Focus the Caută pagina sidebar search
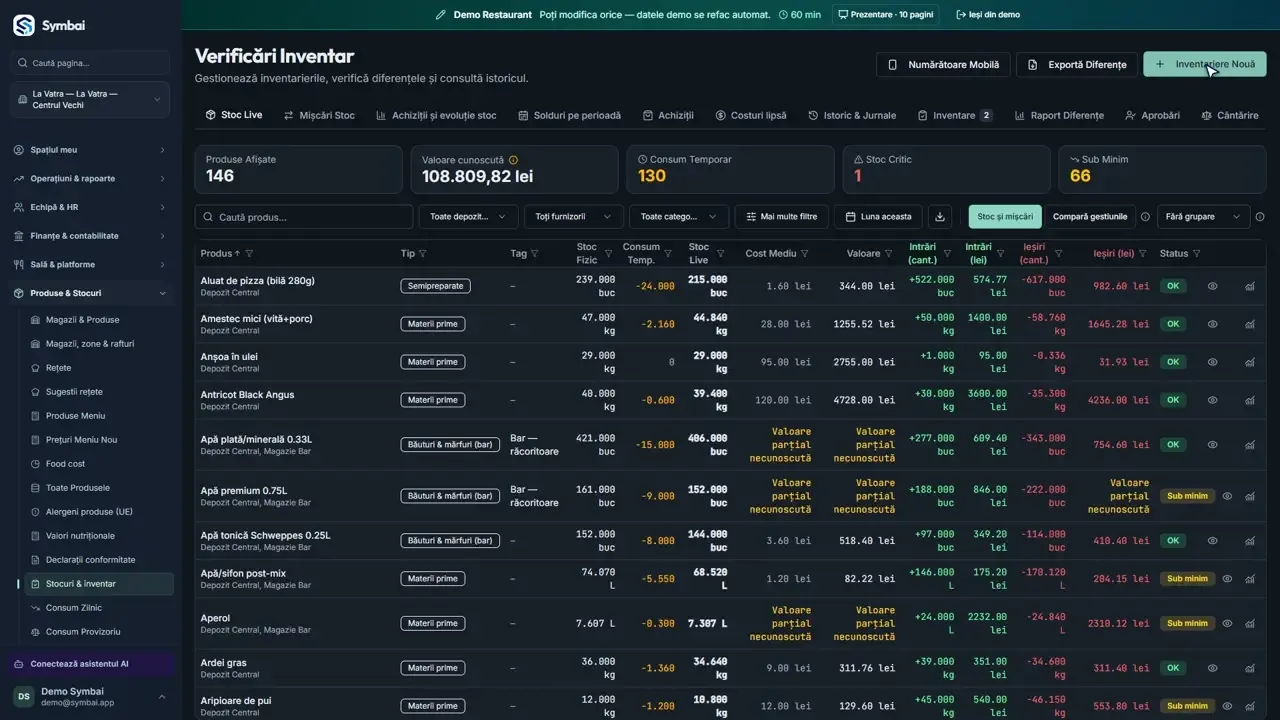Image resolution: width=1280 pixels, height=720 pixels. click(x=90, y=63)
